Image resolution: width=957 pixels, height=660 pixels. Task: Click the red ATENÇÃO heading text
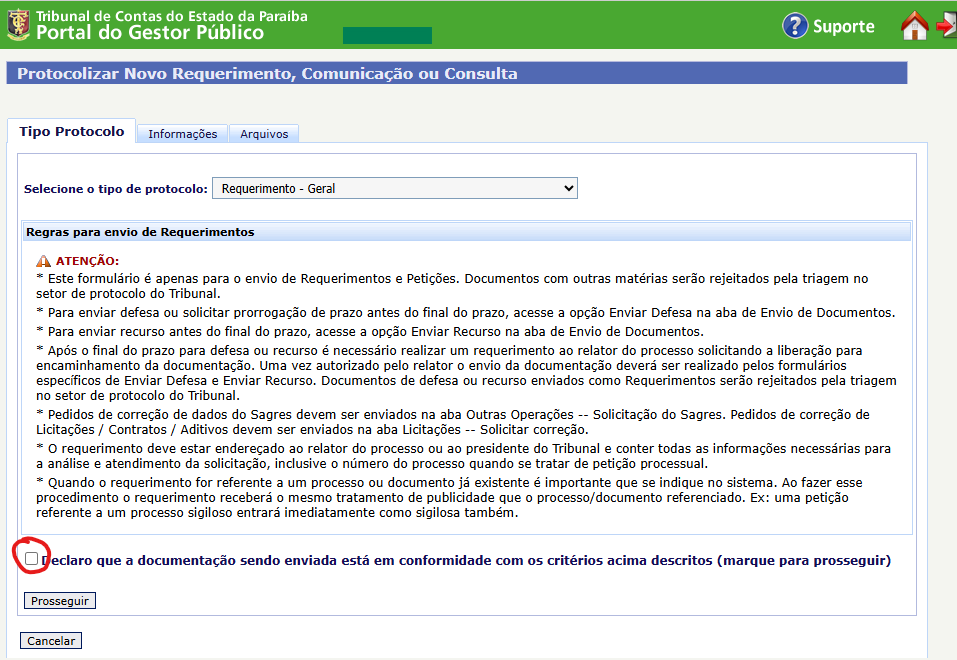tap(87, 261)
